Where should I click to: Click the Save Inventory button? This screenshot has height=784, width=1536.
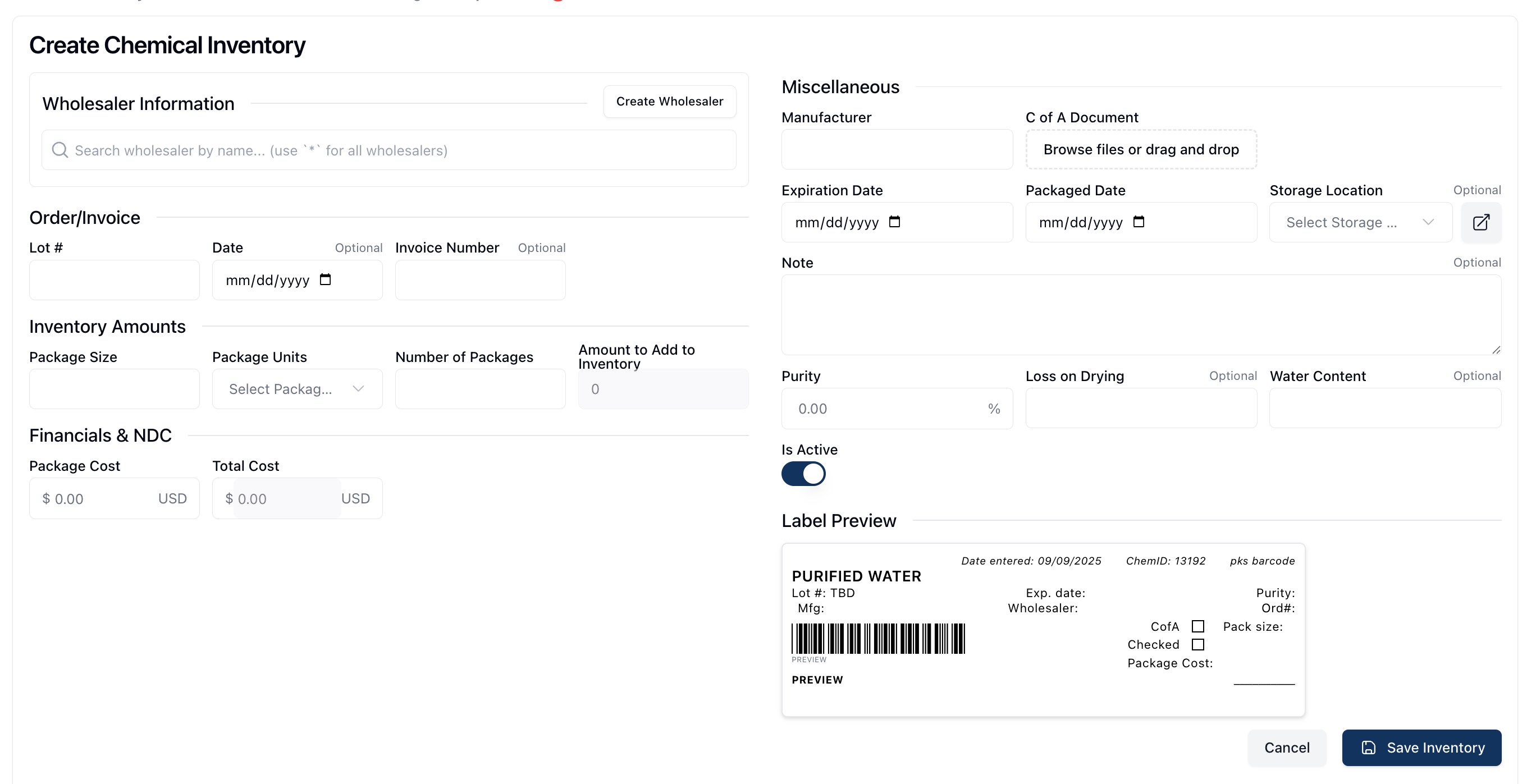[1421, 748]
